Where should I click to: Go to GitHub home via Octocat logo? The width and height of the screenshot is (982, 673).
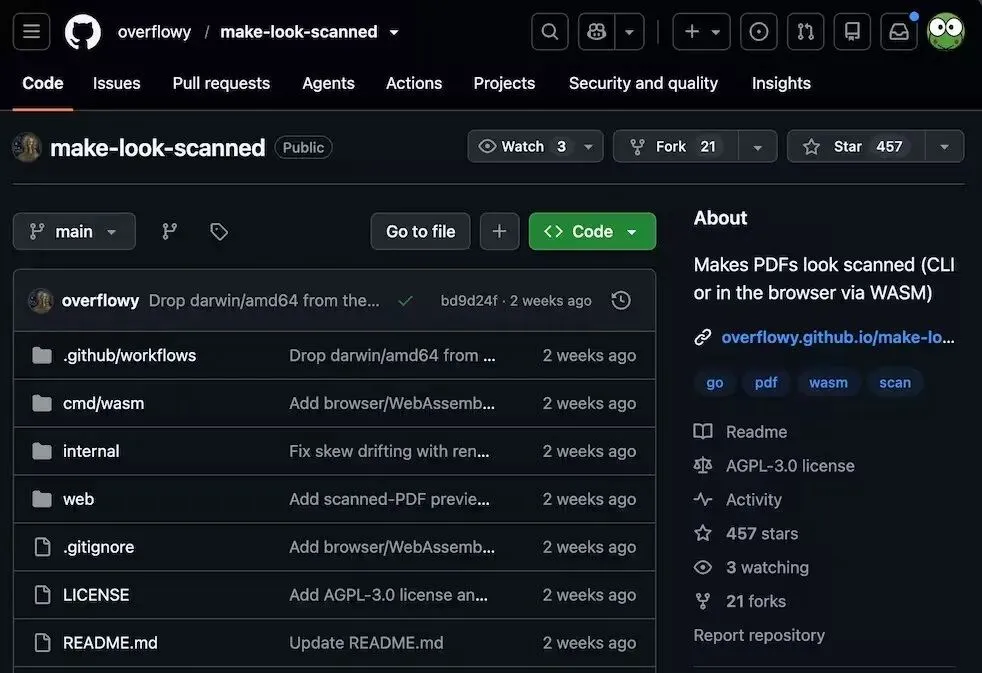pyautogui.click(x=83, y=31)
